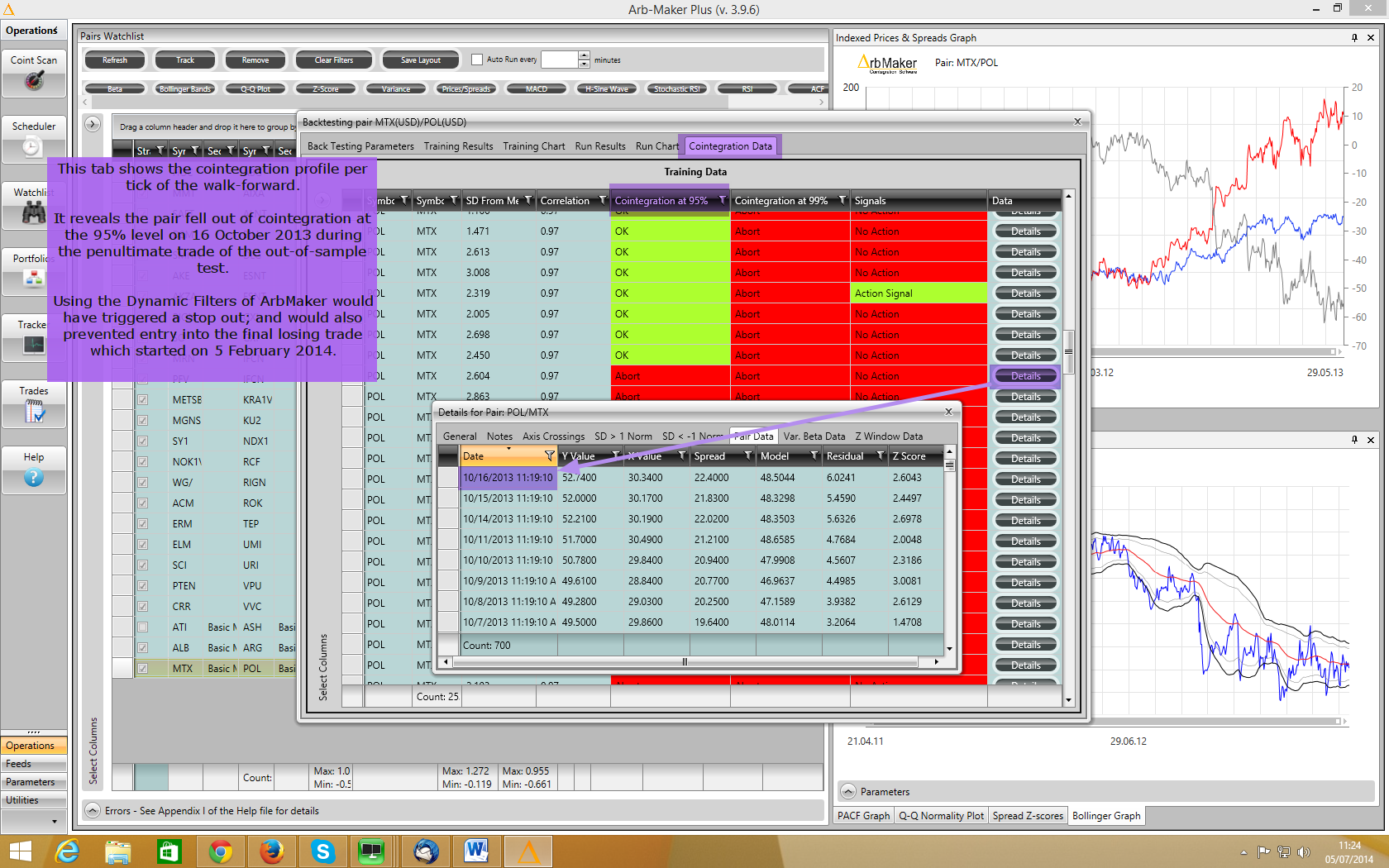Switch to the Q-Q Normality Plot tab
Screen dimensions: 1389x868
coord(941,815)
